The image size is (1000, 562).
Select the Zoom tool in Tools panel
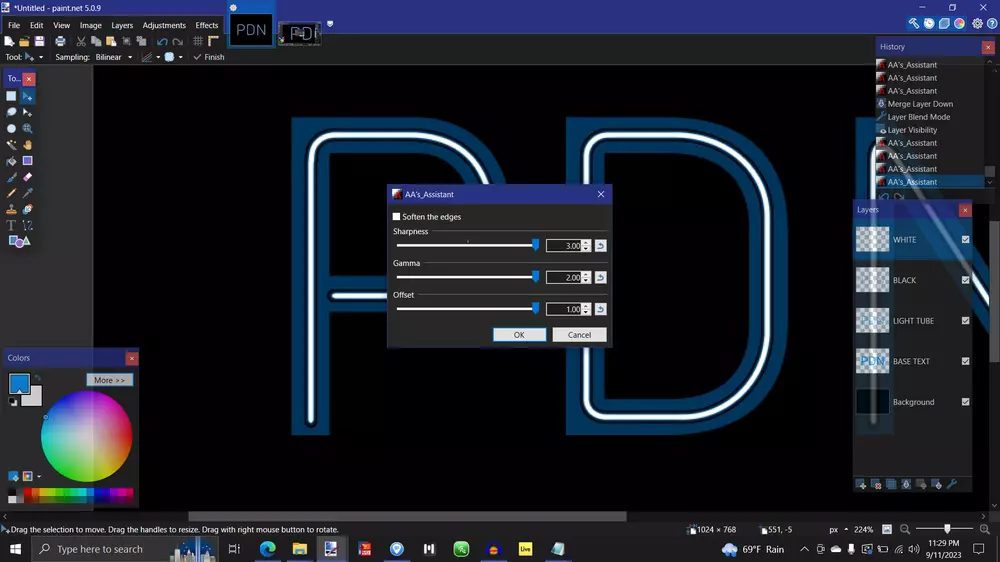tap(27, 128)
